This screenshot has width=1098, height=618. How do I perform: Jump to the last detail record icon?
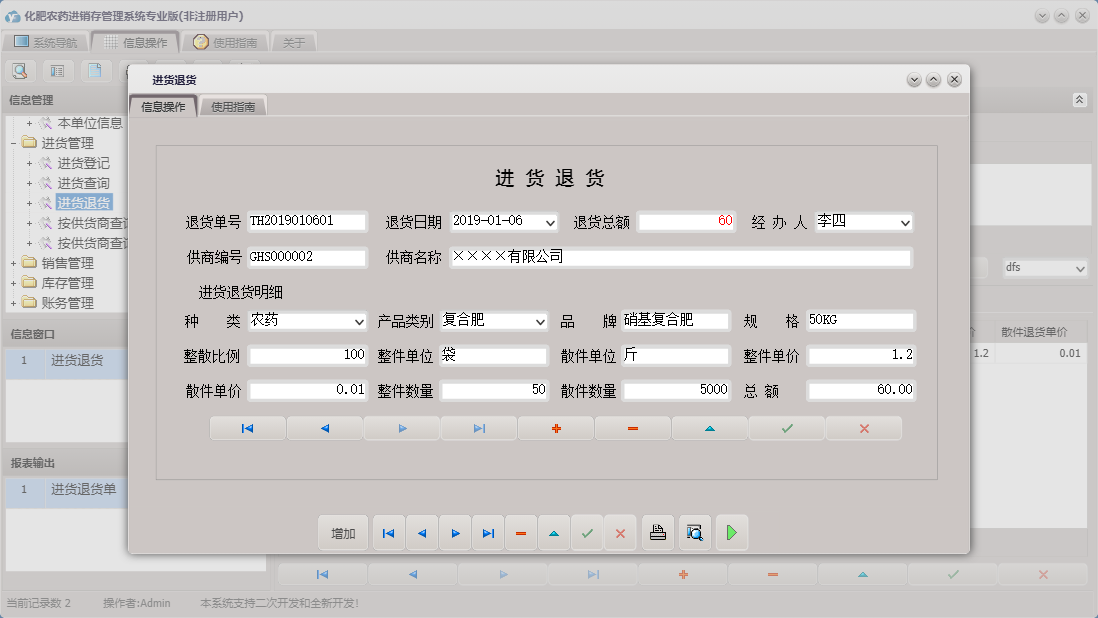click(479, 428)
